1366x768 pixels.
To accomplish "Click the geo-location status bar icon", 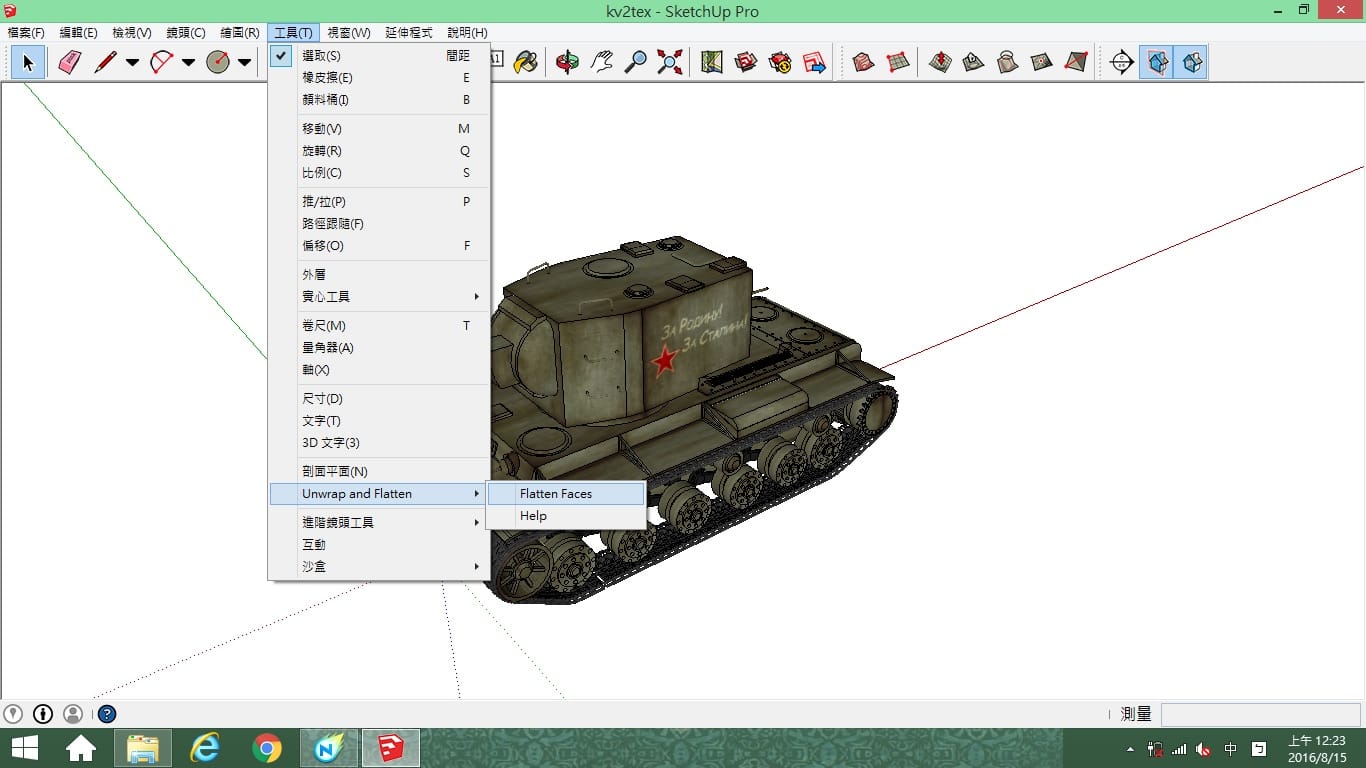I will (x=12, y=714).
